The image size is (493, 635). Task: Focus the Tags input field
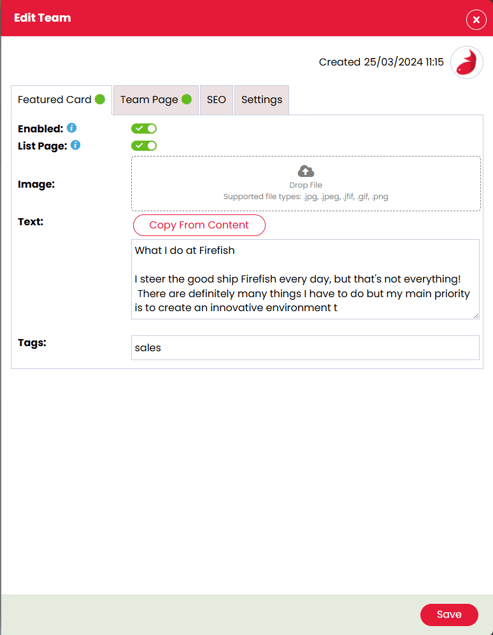point(305,347)
